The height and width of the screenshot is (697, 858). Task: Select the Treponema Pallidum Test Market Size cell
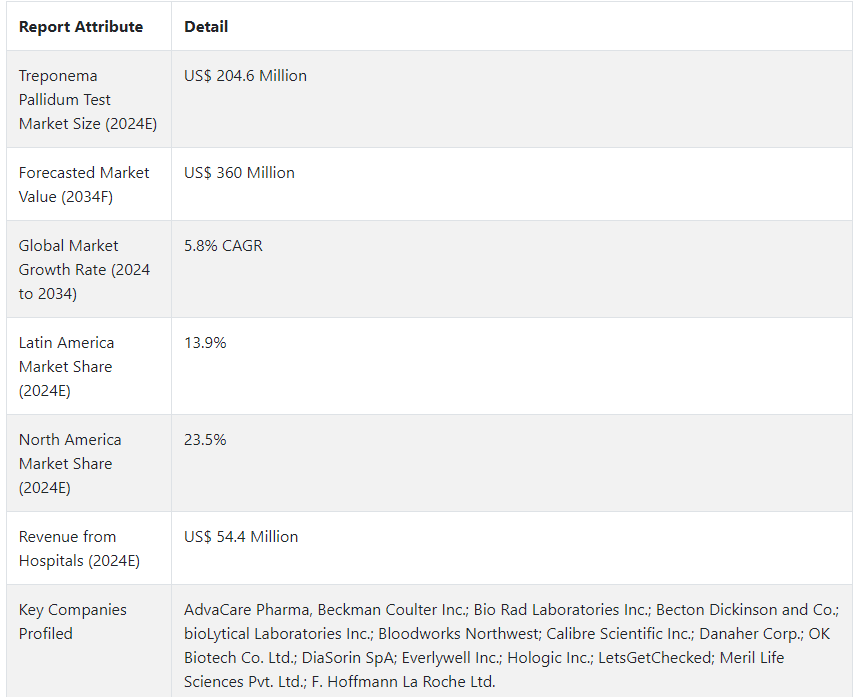coord(88,100)
